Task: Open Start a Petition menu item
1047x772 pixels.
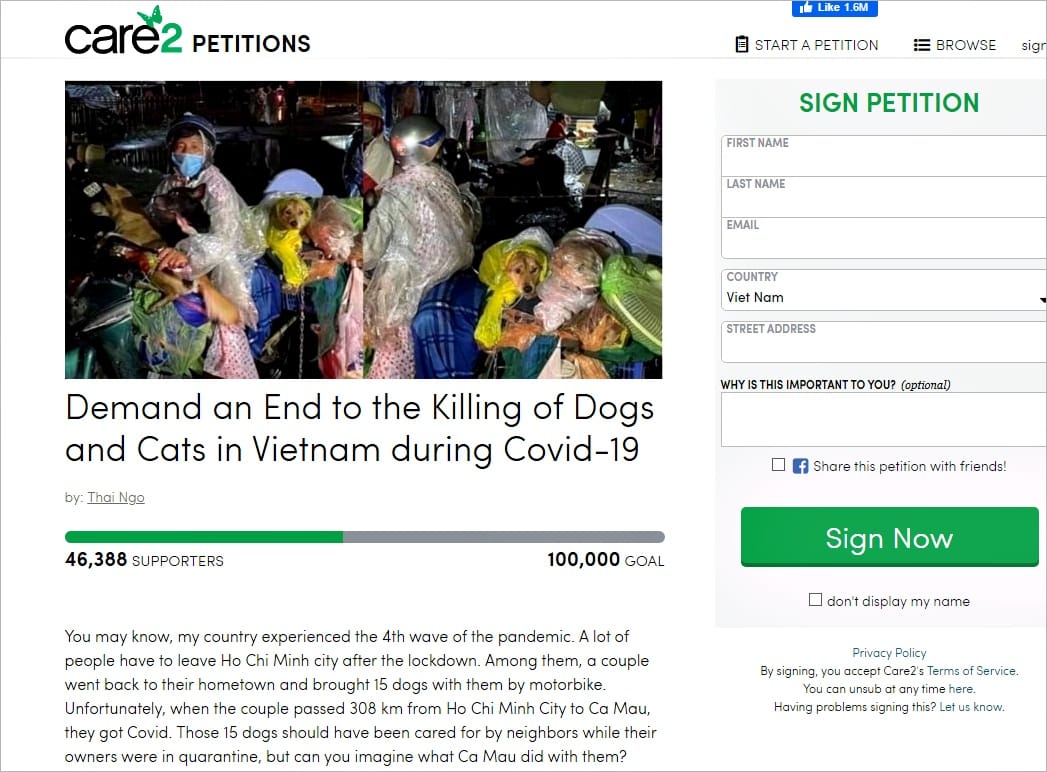Action: click(816, 45)
